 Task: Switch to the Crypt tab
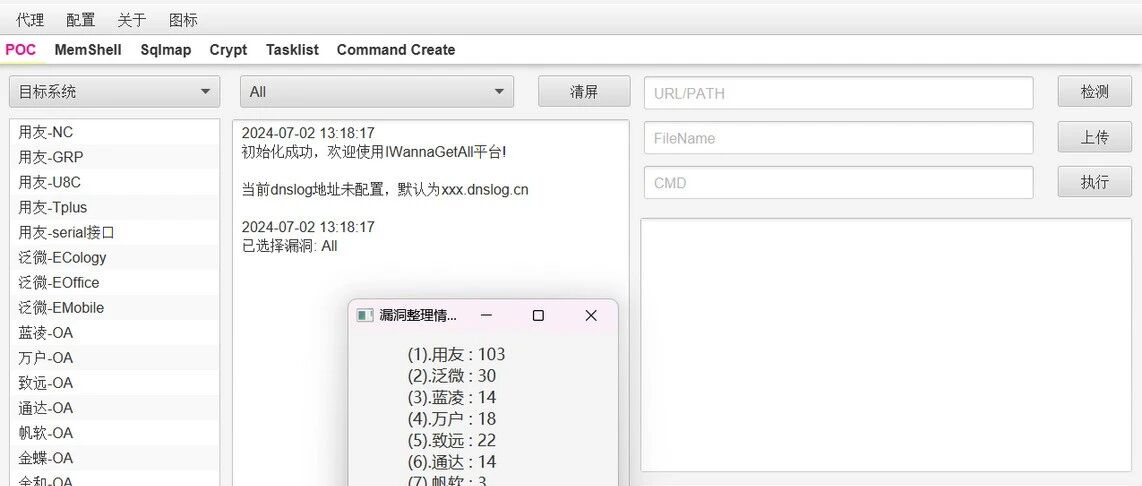[x=228, y=50]
